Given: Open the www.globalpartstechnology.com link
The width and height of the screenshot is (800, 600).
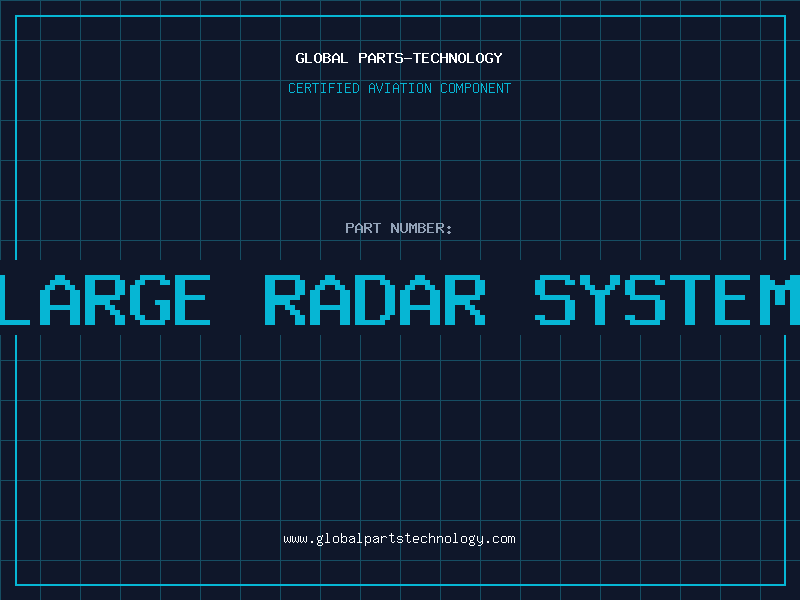Looking at the screenshot, I should pyautogui.click(x=399, y=539).
